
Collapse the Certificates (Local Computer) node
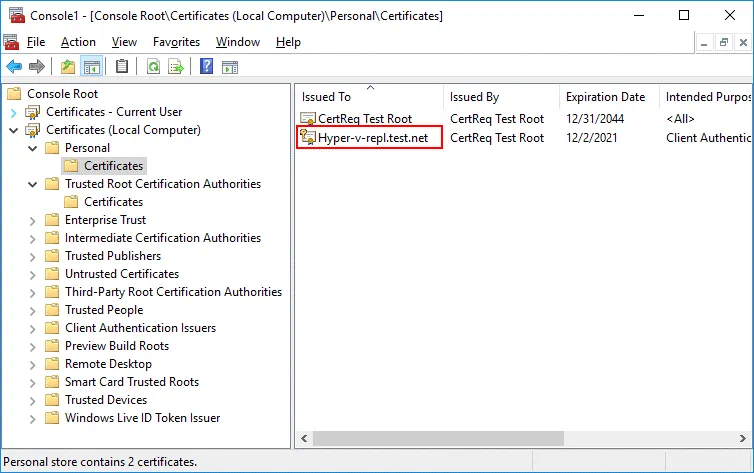pos(13,130)
